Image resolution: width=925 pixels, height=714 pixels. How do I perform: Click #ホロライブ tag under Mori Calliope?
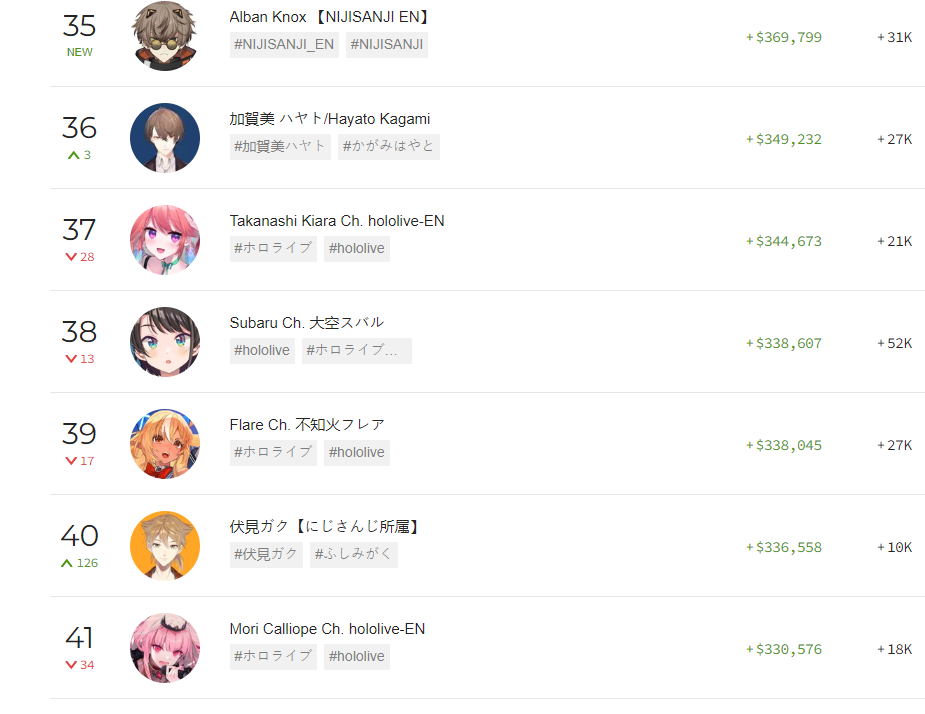[273, 657]
